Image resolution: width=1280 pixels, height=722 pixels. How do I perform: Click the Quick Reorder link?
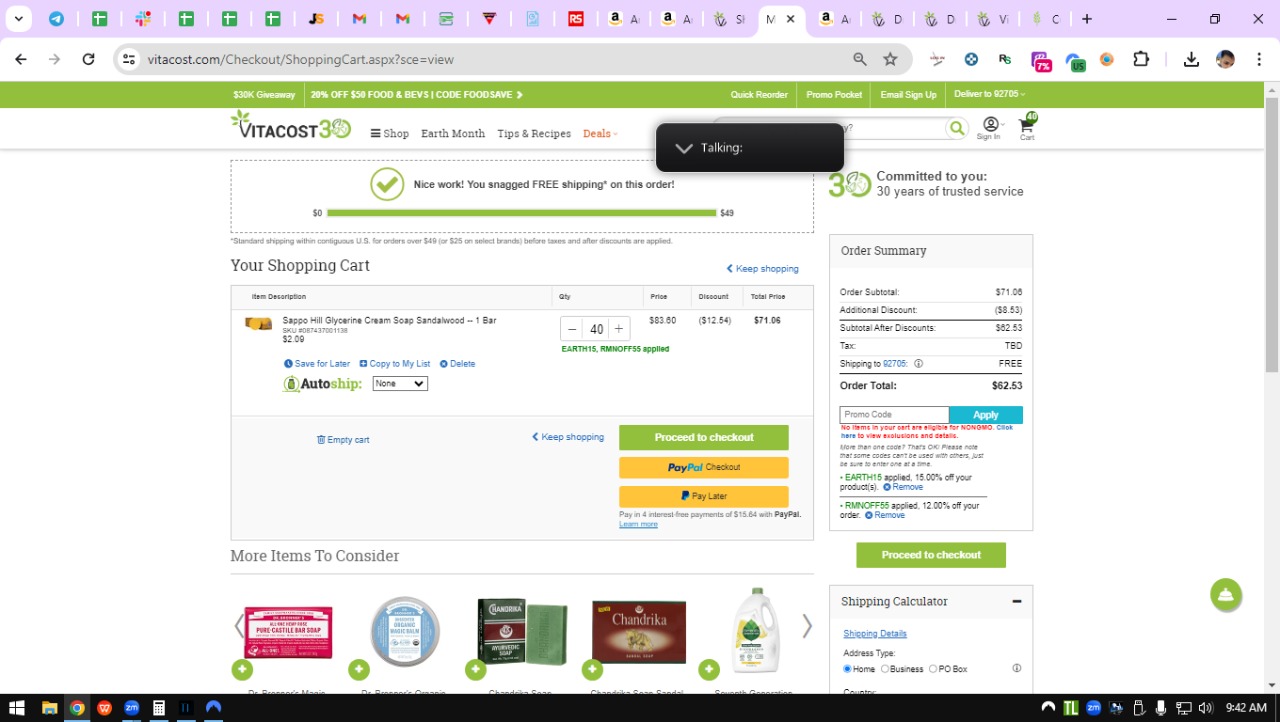759,95
